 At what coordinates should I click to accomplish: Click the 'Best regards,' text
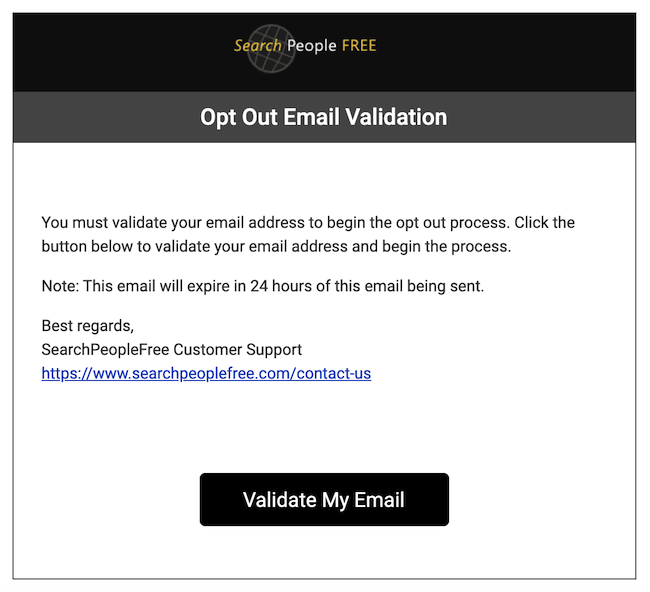tap(87, 326)
